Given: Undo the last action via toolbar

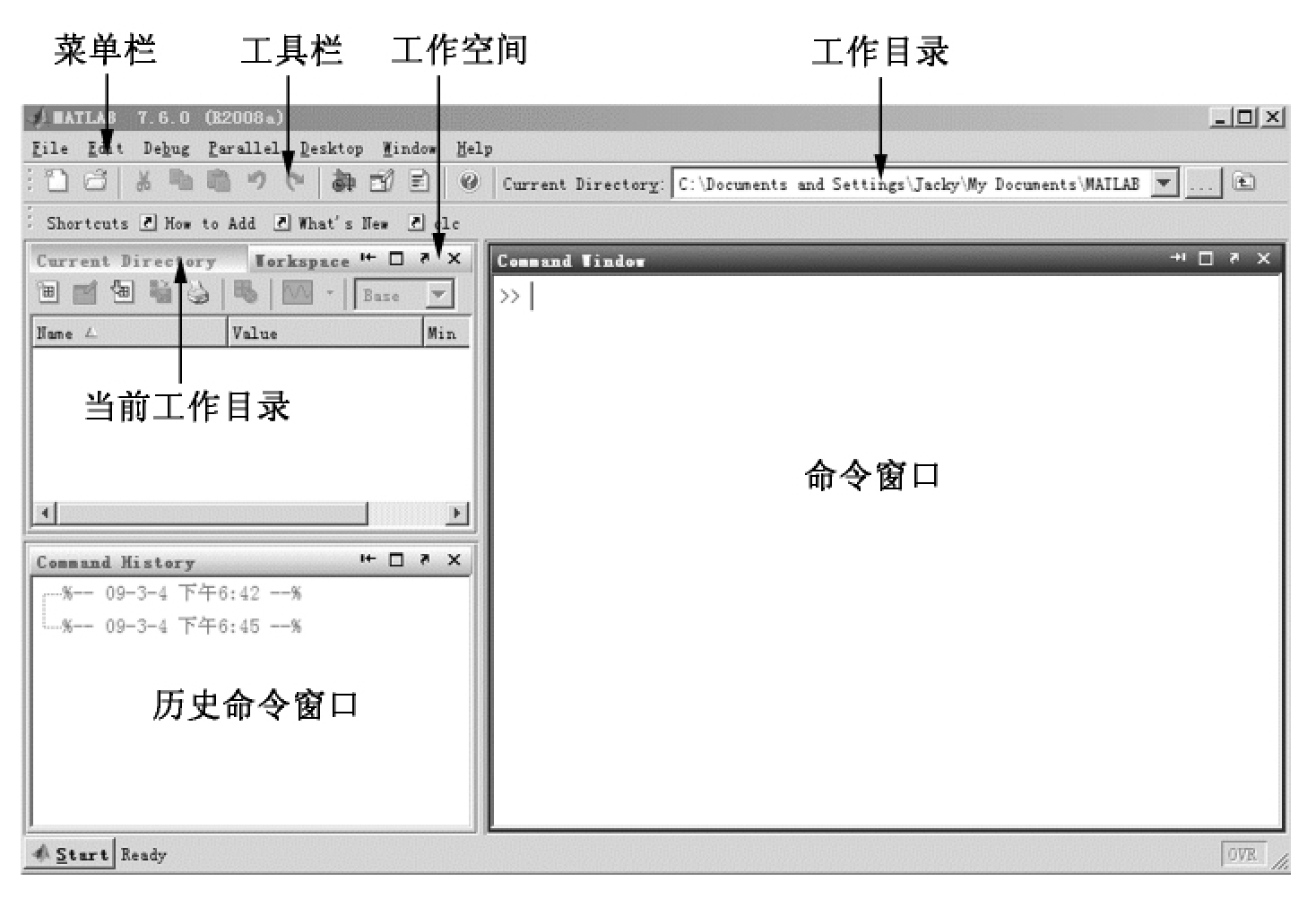Looking at the screenshot, I should click(x=256, y=181).
